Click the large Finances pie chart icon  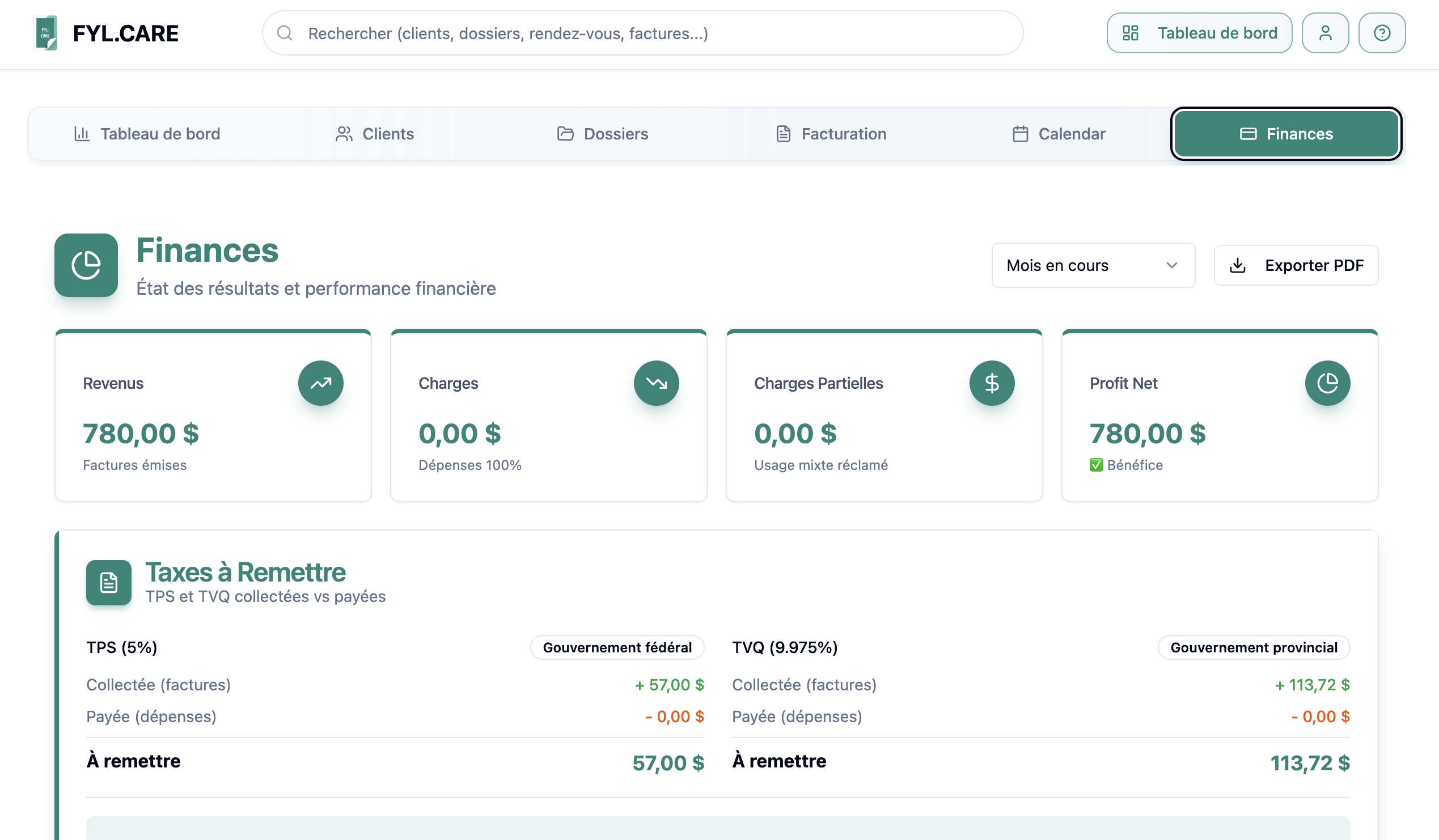point(86,265)
